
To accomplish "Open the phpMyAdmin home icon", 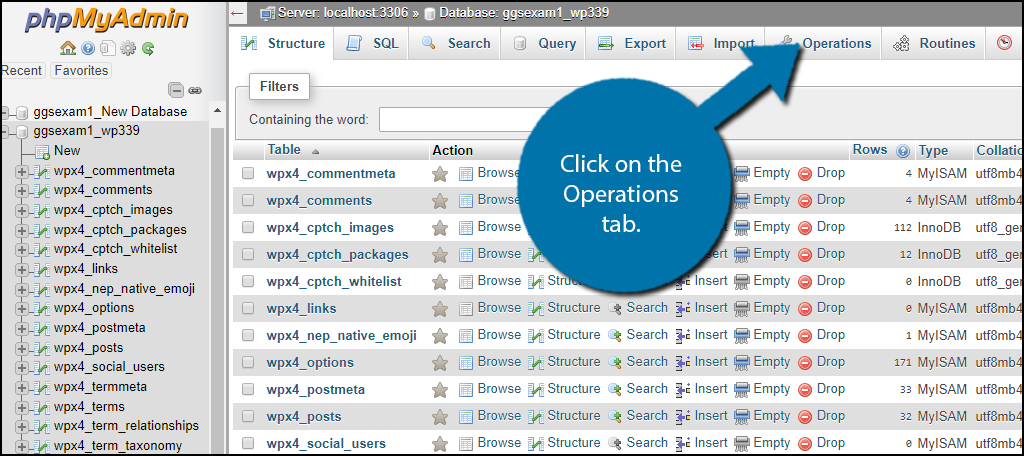I will 67,48.
